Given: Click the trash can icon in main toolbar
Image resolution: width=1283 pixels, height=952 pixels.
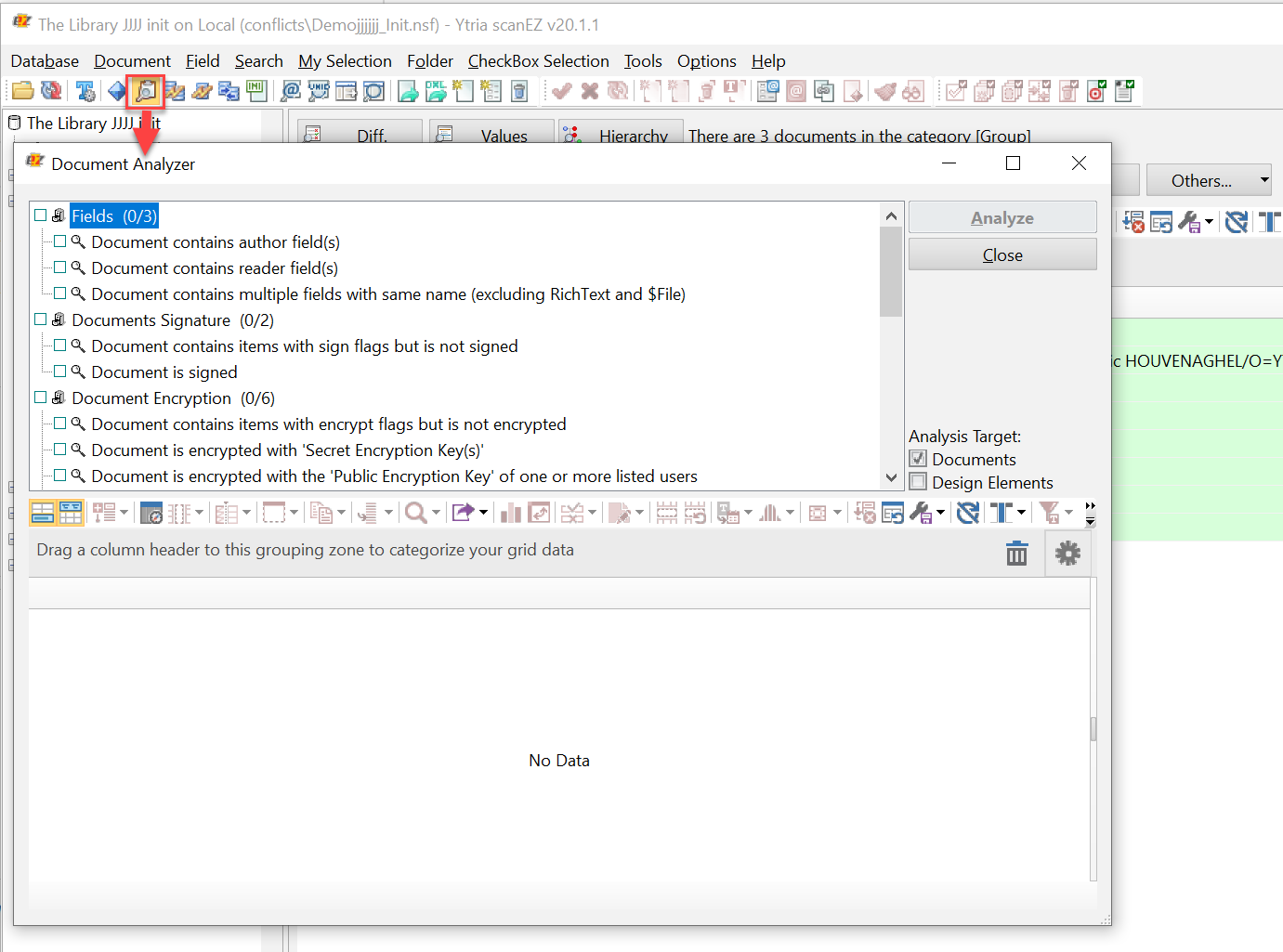Looking at the screenshot, I should 519,91.
